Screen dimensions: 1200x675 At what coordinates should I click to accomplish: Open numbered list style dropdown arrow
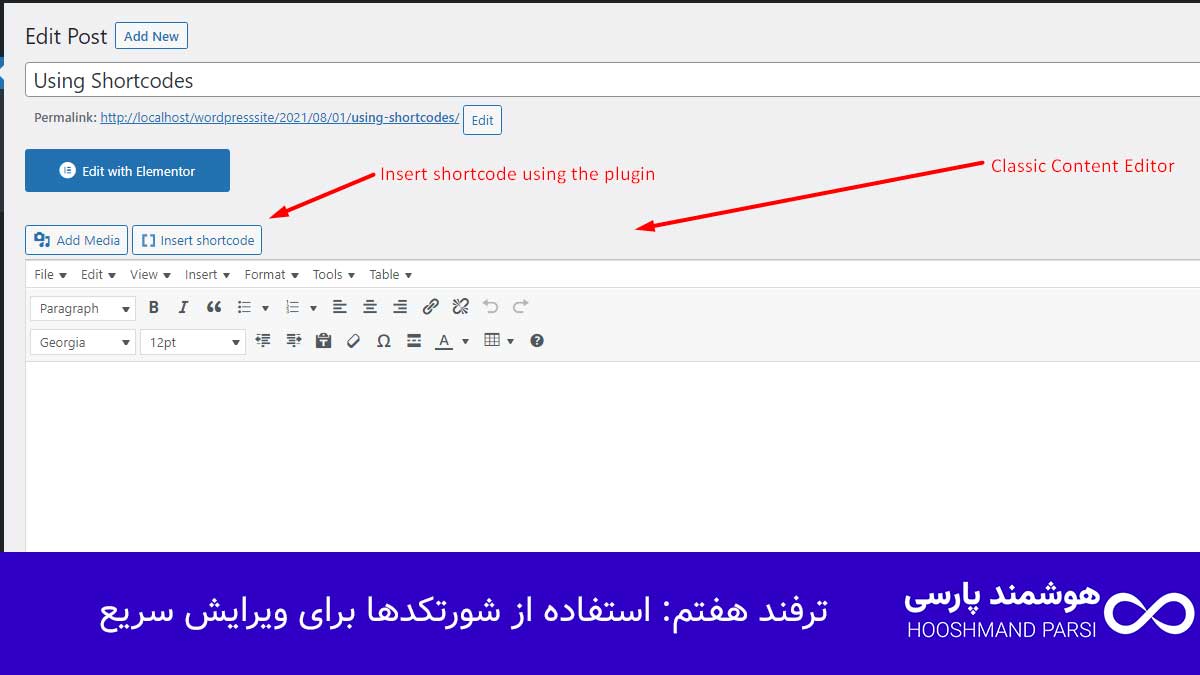pos(313,308)
